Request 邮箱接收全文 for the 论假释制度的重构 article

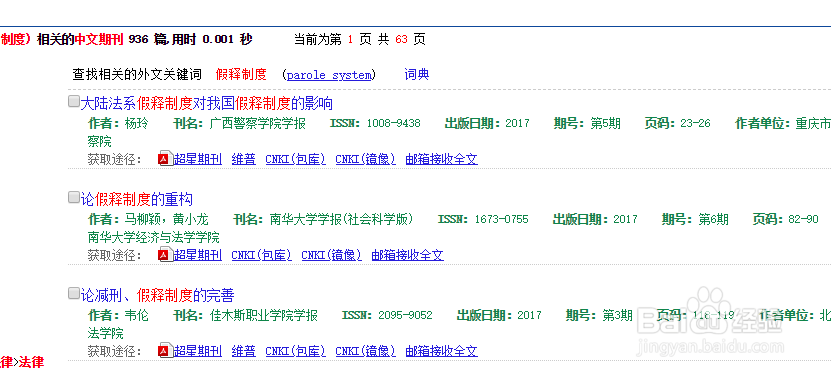pyautogui.click(x=408, y=255)
